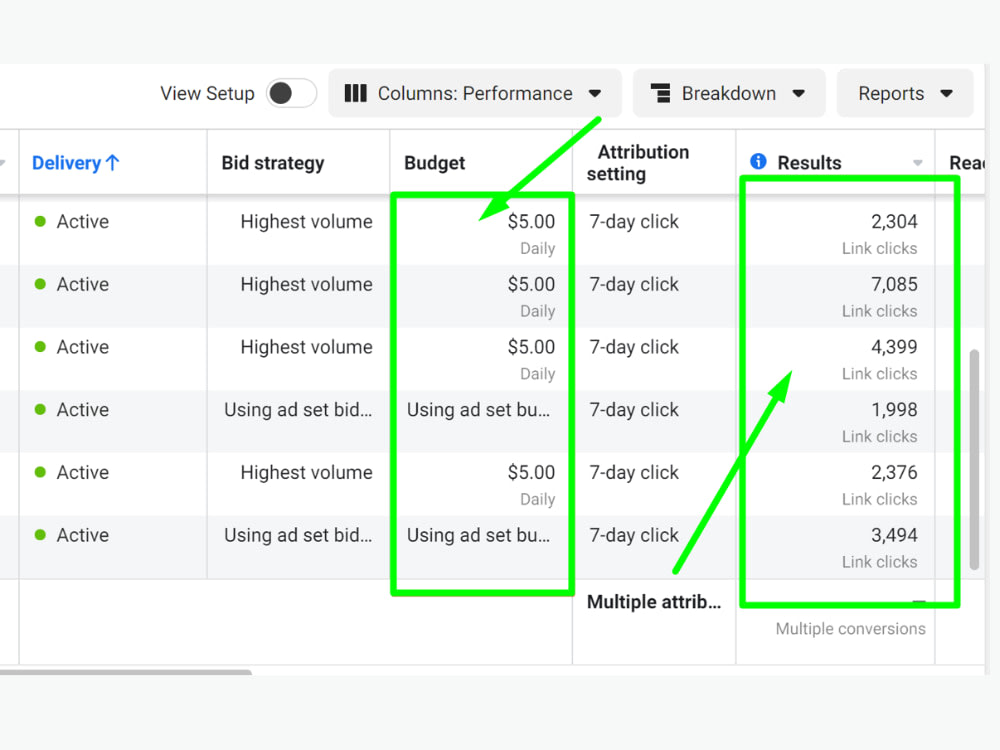
Task: Click the 1,998 link clicks result
Action: coord(894,409)
